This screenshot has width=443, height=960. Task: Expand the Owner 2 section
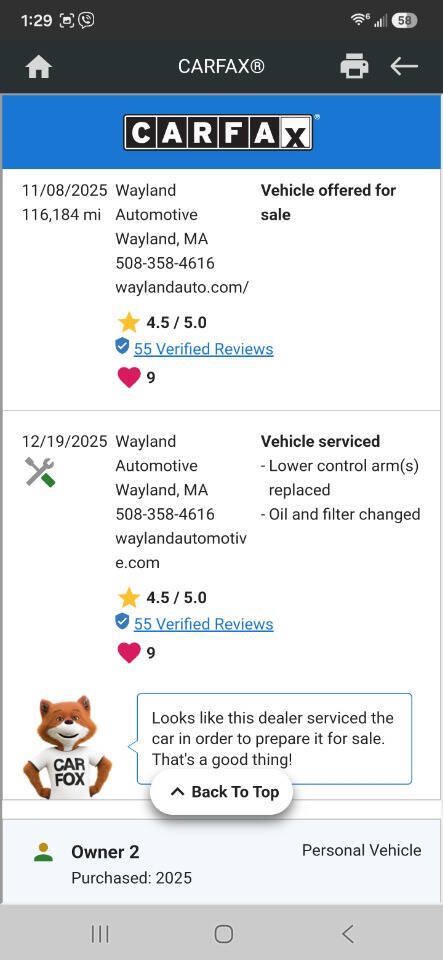pyautogui.click(x=222, y=862)
